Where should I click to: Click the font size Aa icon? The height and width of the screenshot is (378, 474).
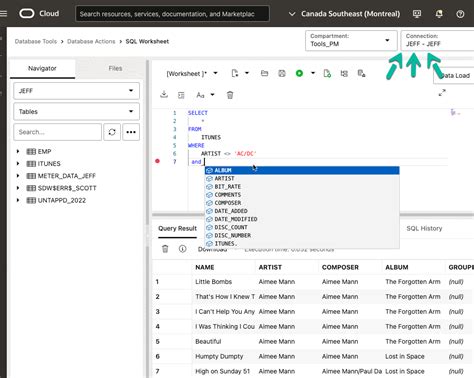tap(200, 95)
